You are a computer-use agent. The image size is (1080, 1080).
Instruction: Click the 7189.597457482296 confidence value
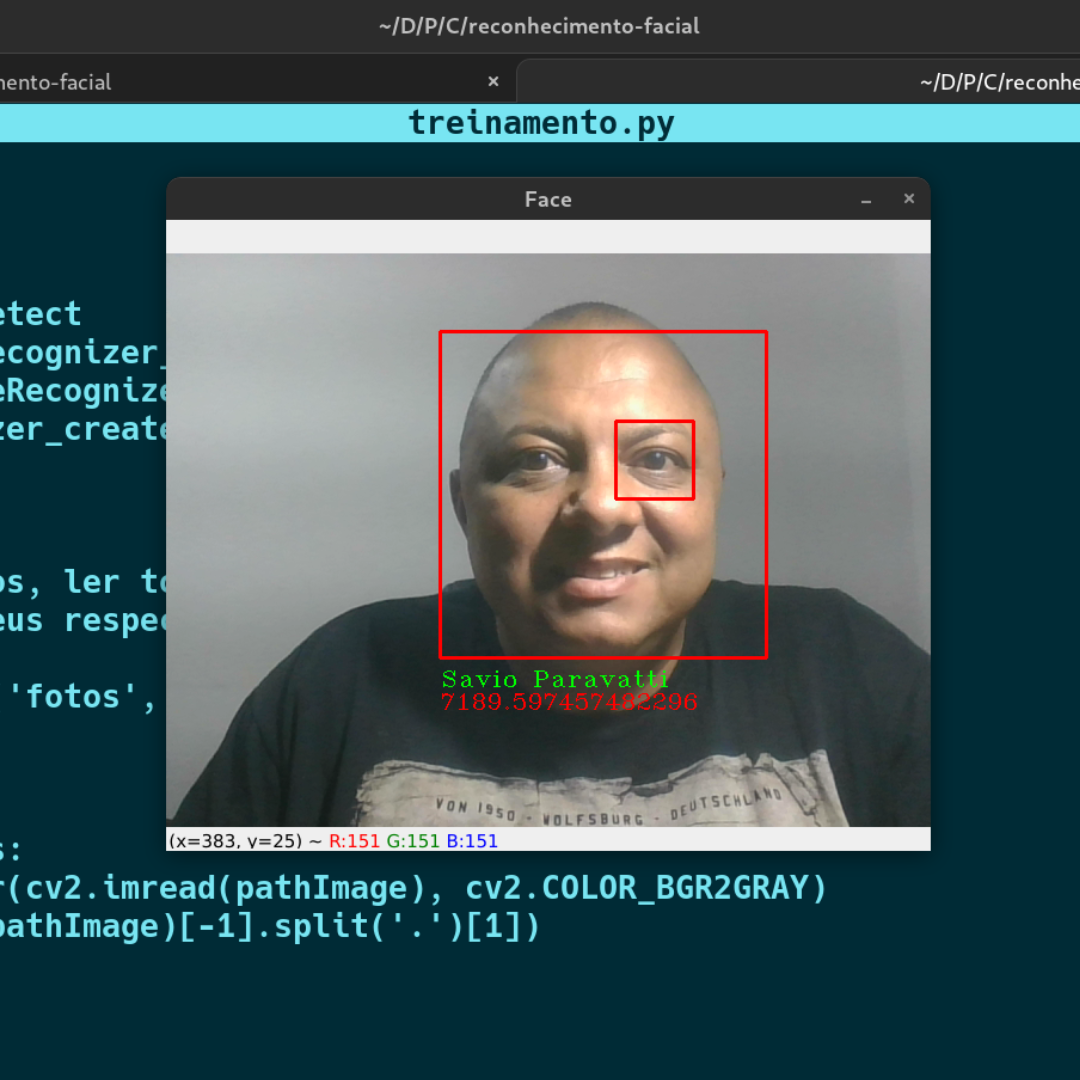tap(569, 702)
